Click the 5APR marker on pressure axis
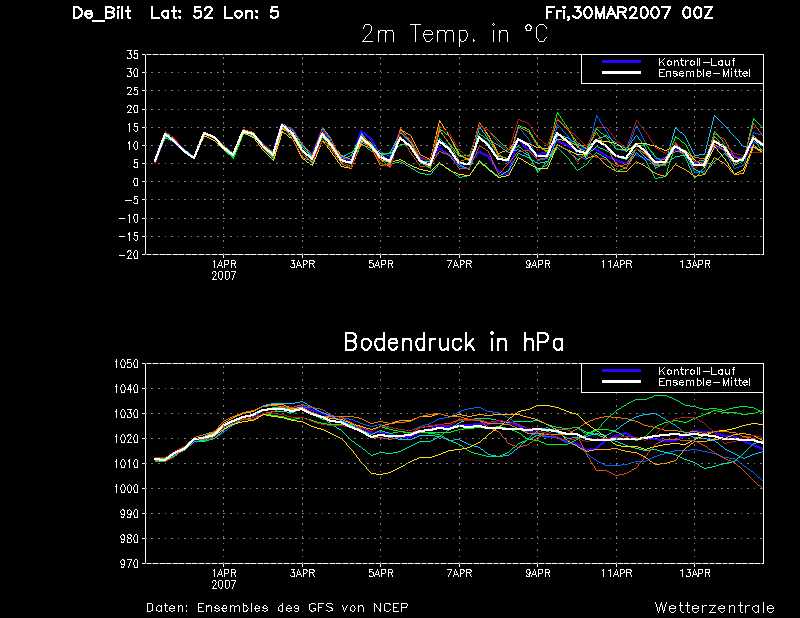This screenshot has width=800, height=618. pyautogui.click(x=381, y=573)
